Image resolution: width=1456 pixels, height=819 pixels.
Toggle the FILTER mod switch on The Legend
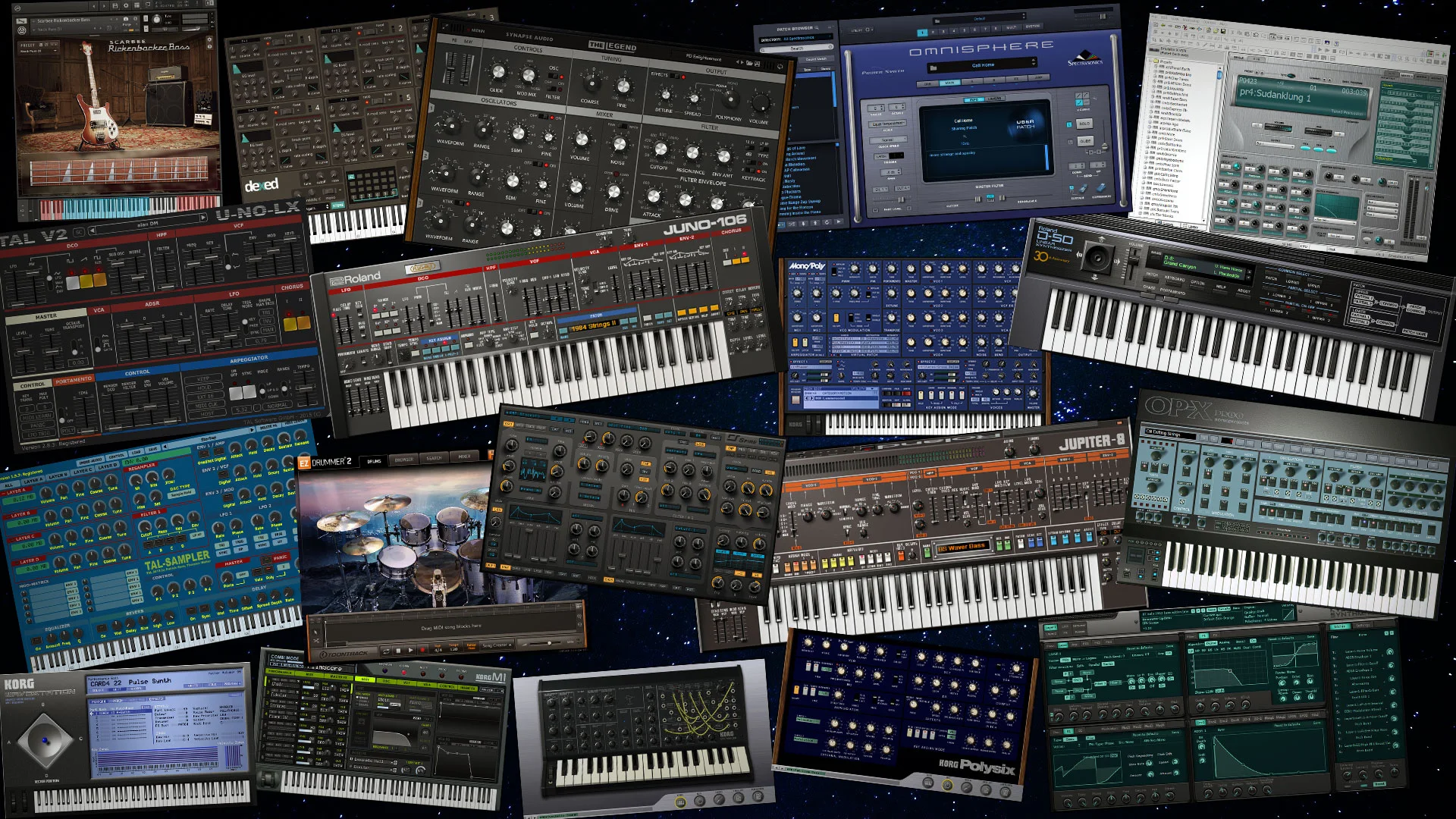[x=551, y=89]
